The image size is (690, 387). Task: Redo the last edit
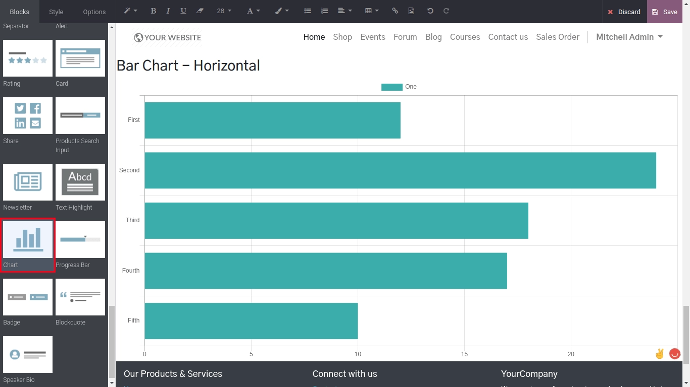pos(446,11)
